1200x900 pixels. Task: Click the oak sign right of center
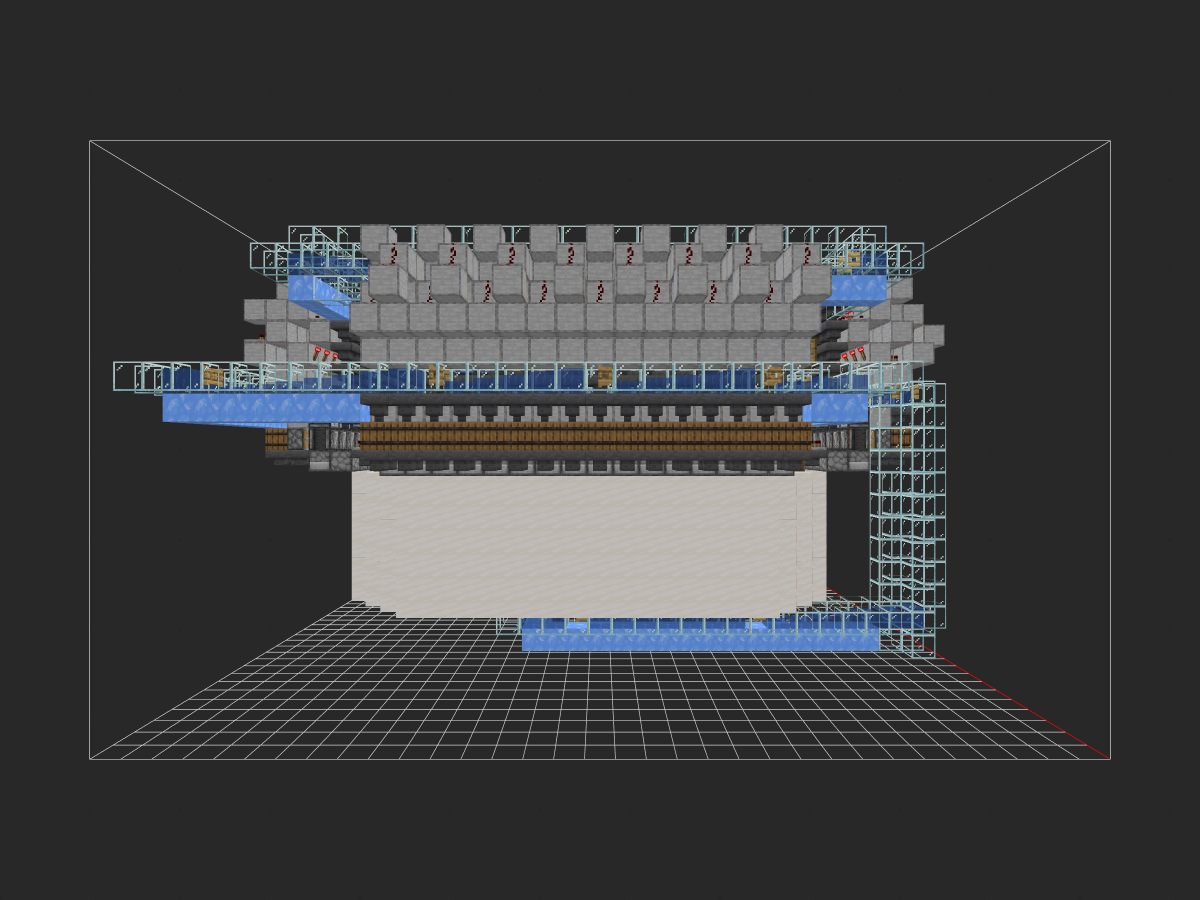(x=773, y=376)
